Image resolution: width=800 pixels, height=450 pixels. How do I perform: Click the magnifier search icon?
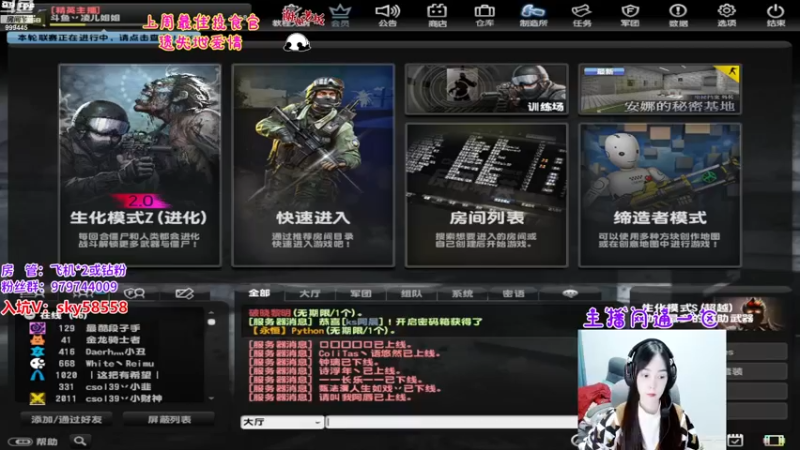[80, 441]
